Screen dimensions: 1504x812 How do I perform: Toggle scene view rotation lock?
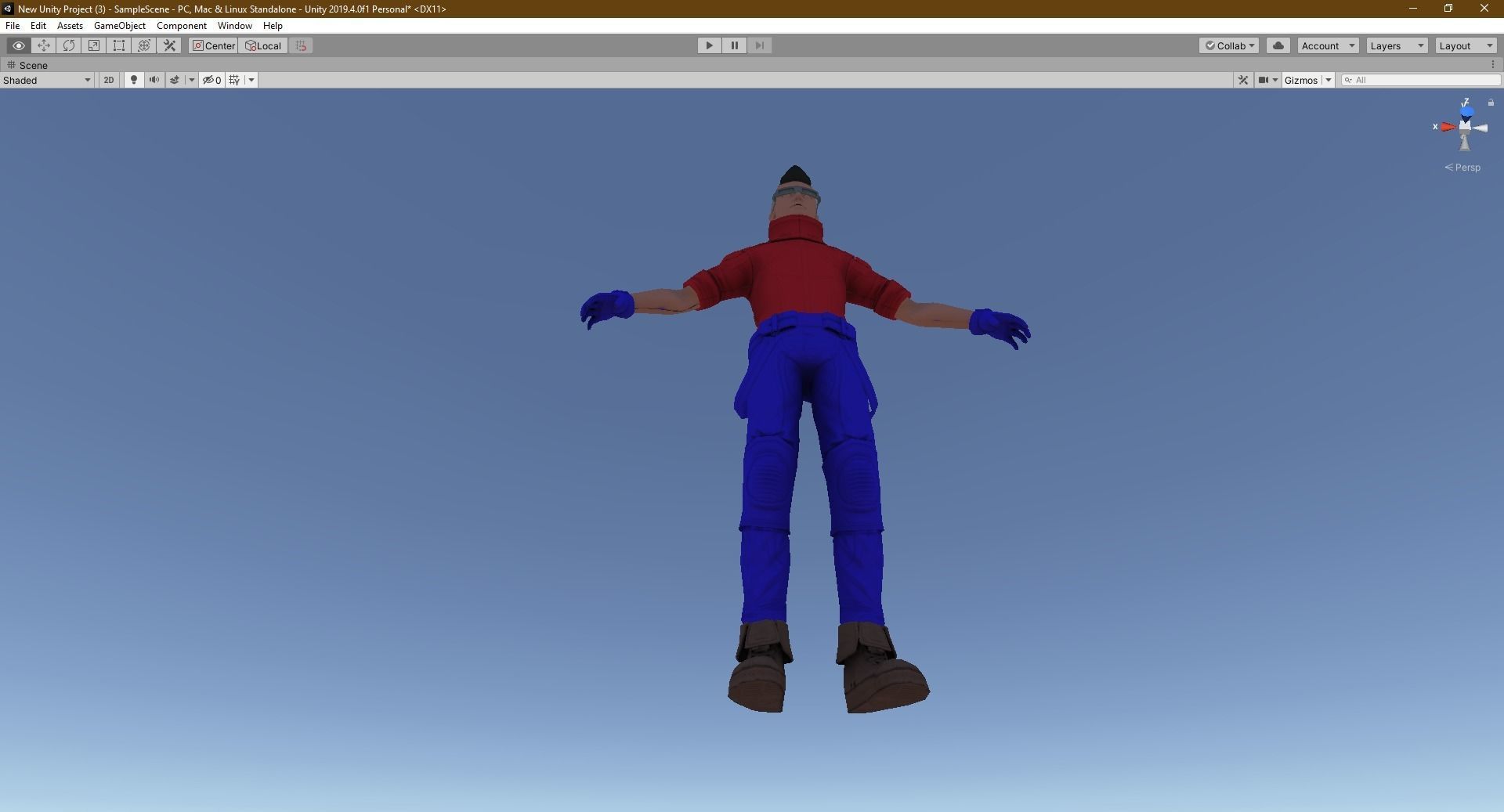pos(1491,103)
